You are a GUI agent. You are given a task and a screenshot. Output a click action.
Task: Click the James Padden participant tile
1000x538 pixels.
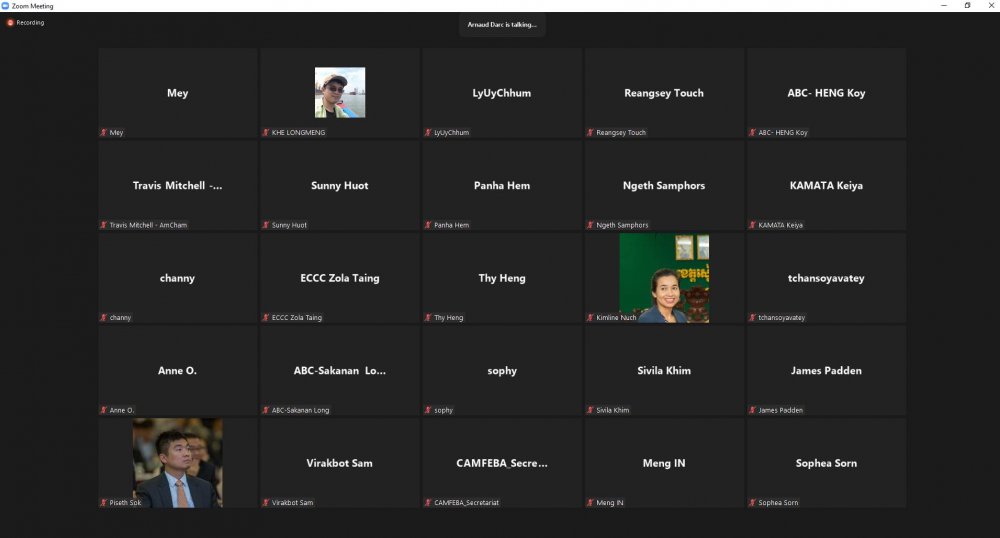coord(826,370)
